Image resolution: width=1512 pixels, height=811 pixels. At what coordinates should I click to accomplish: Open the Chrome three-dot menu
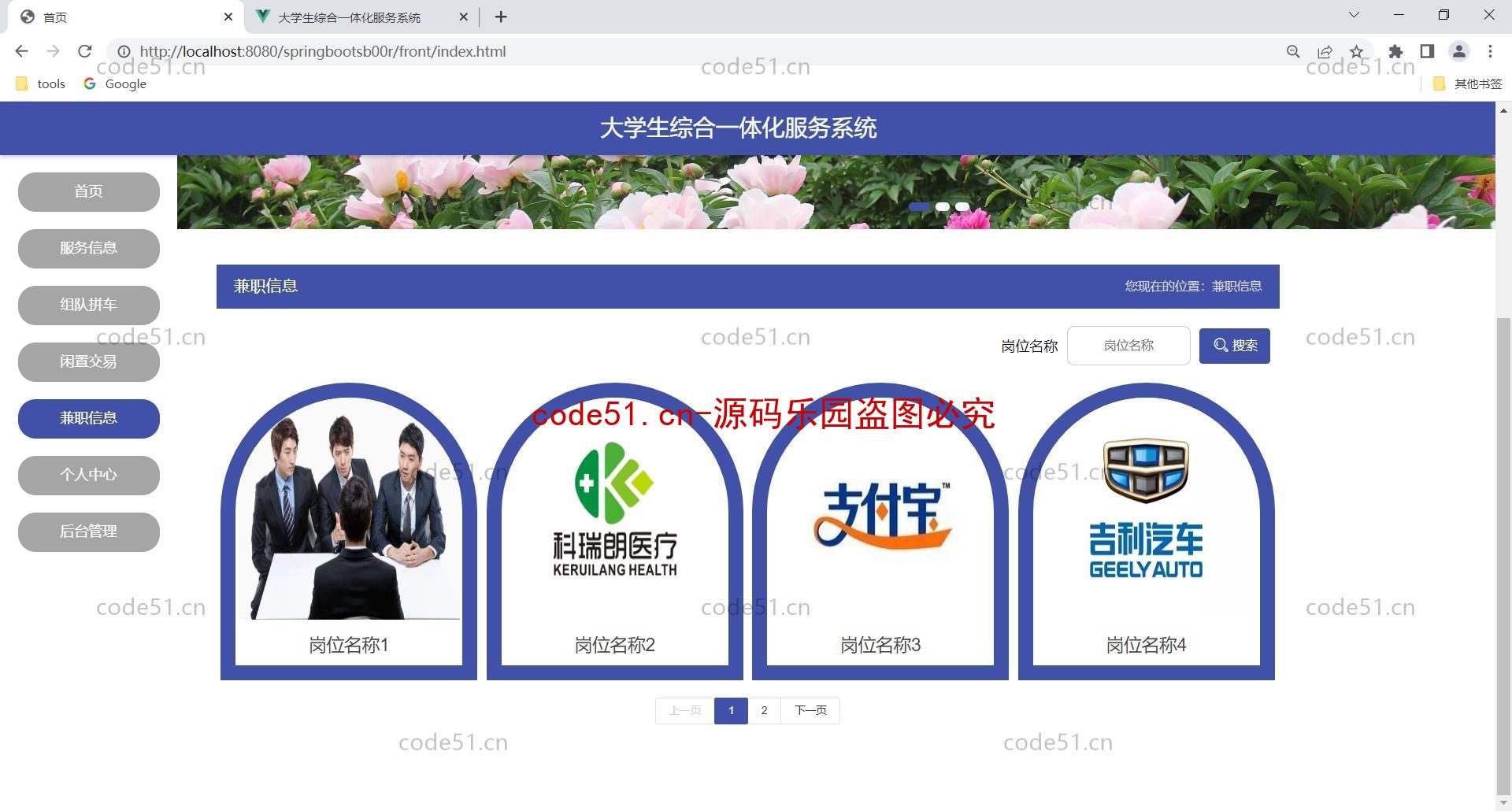pyautogui.click(x=1490, y=51)
